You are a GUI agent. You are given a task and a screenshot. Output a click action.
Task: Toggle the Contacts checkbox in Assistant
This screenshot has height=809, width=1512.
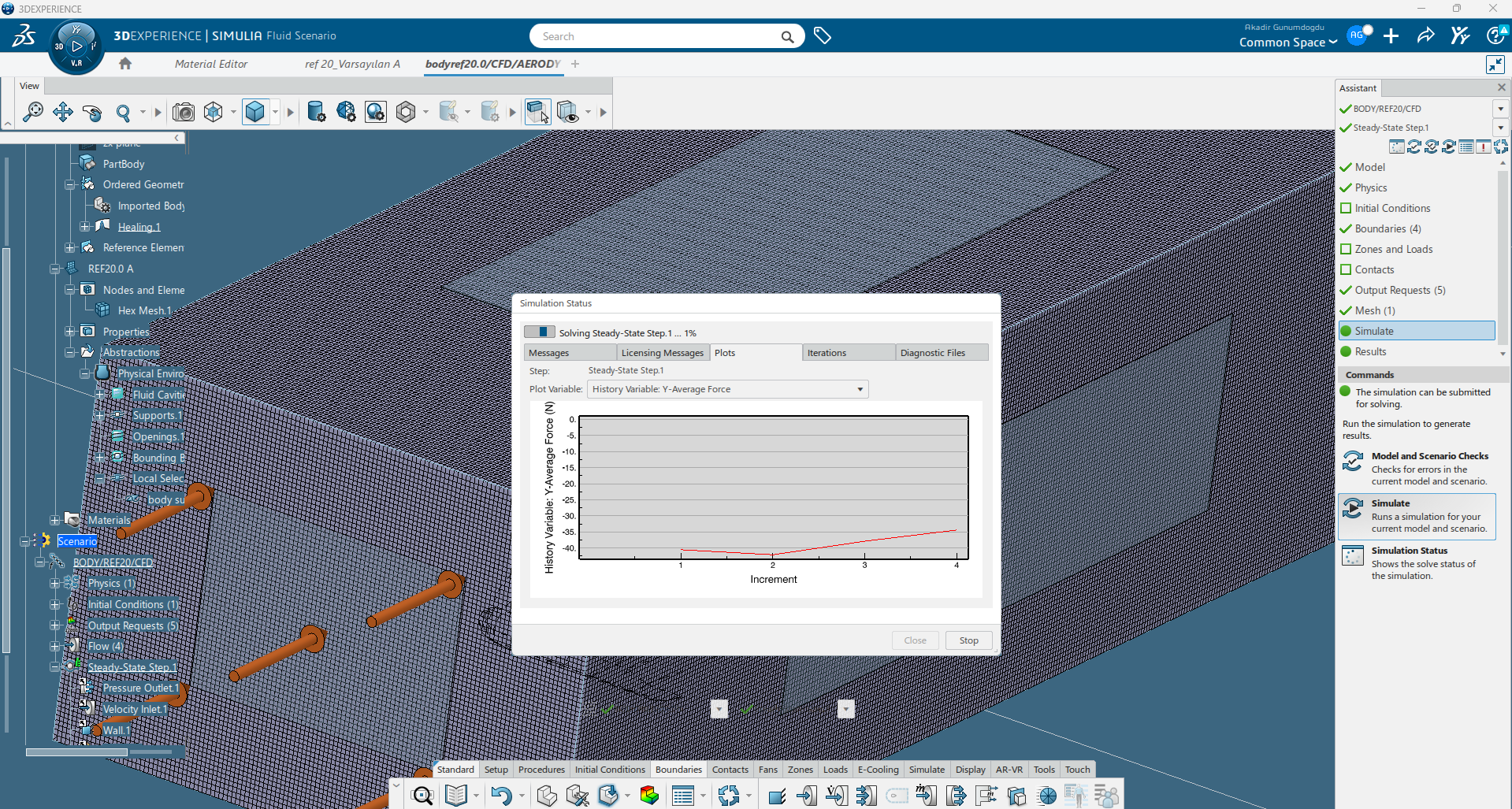[1346, 269]
